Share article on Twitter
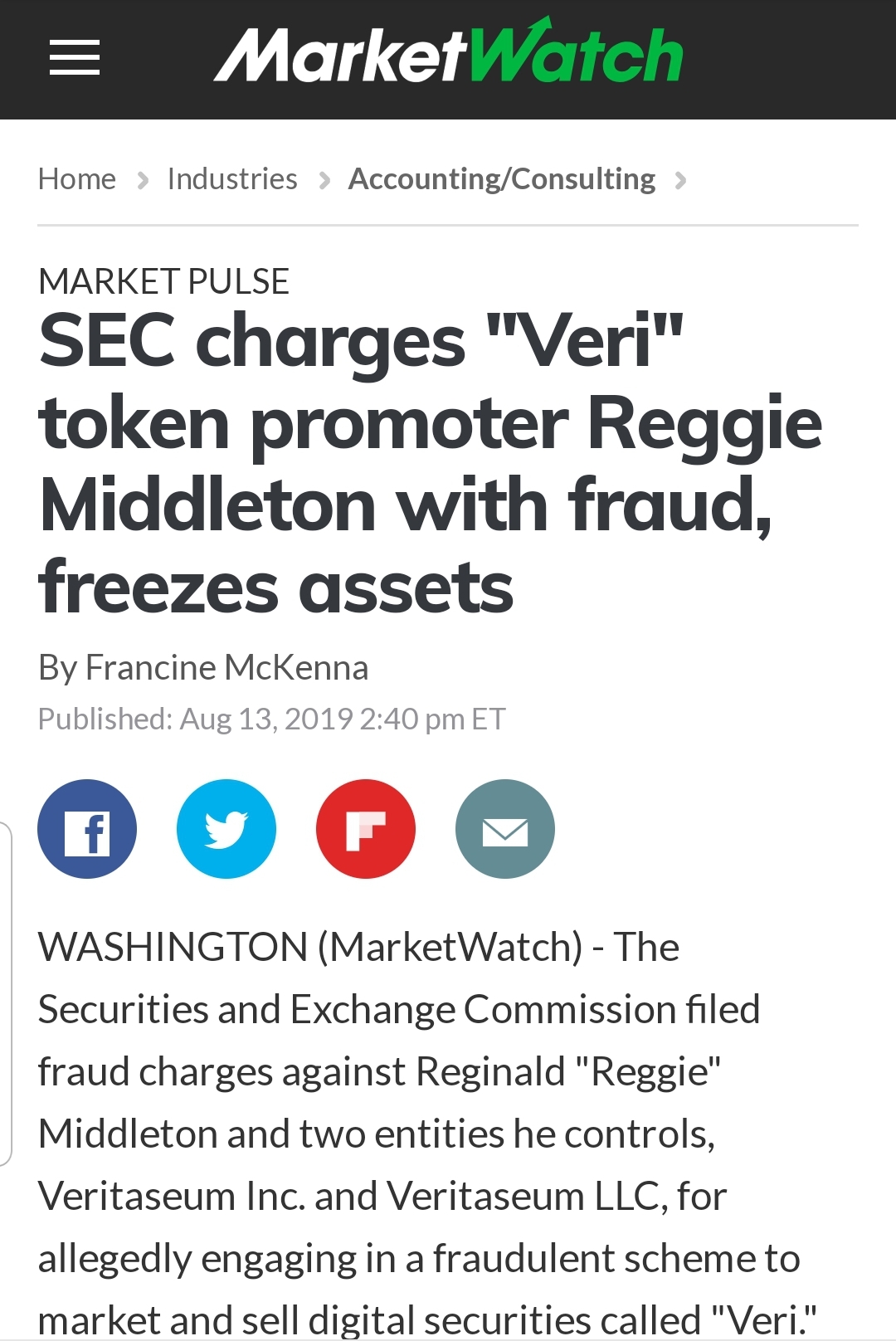896x1341 pixels. coord(226,829)
